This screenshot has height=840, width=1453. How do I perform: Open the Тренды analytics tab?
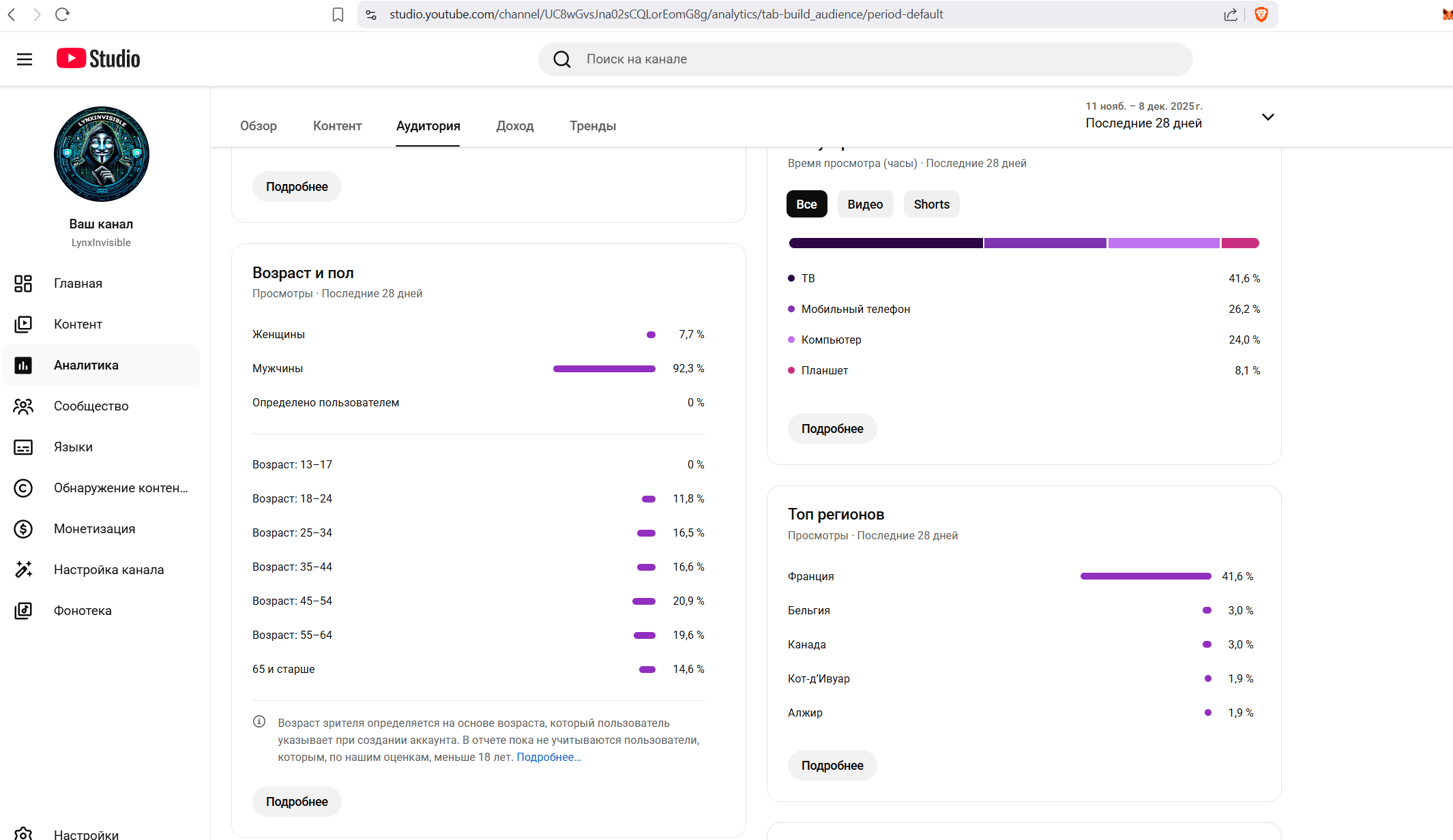click(592, 126)
